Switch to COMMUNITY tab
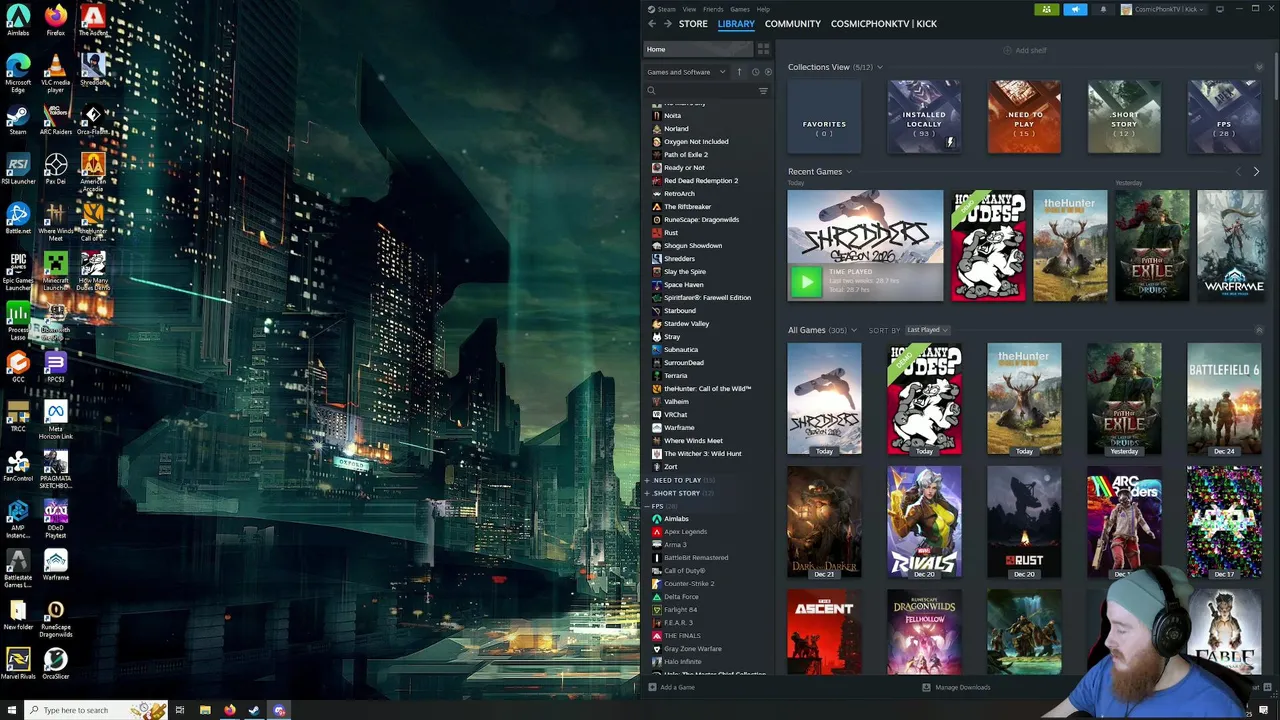 click(x=793, y=23)
